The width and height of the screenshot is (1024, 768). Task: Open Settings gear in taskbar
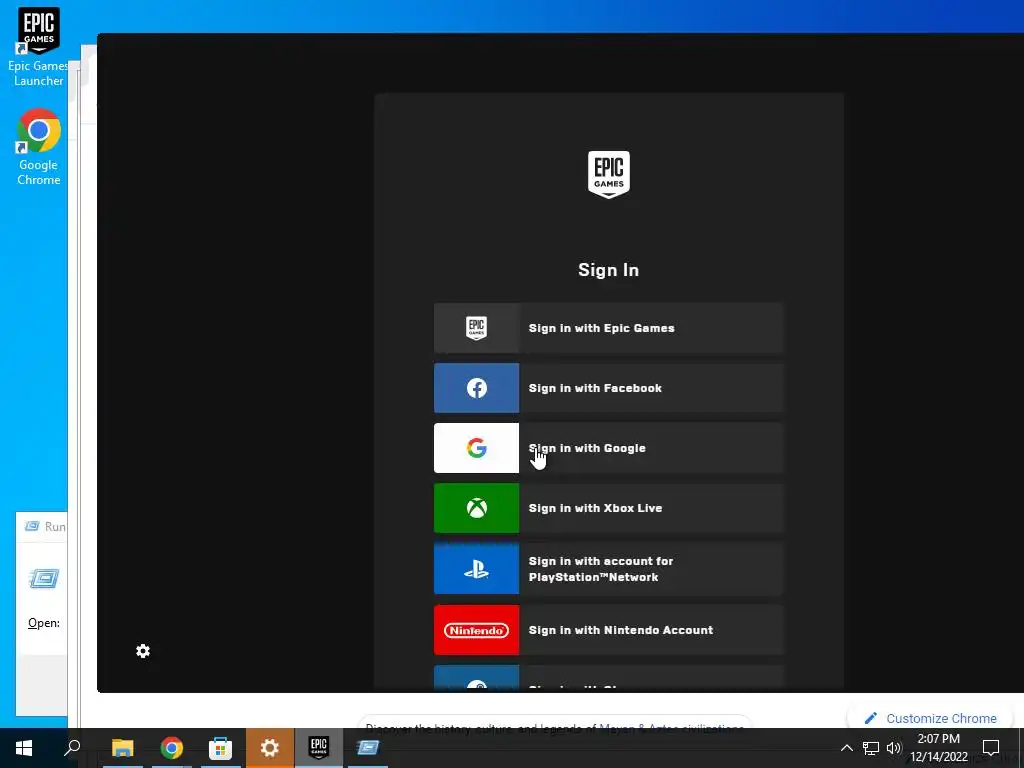(270, 748)
